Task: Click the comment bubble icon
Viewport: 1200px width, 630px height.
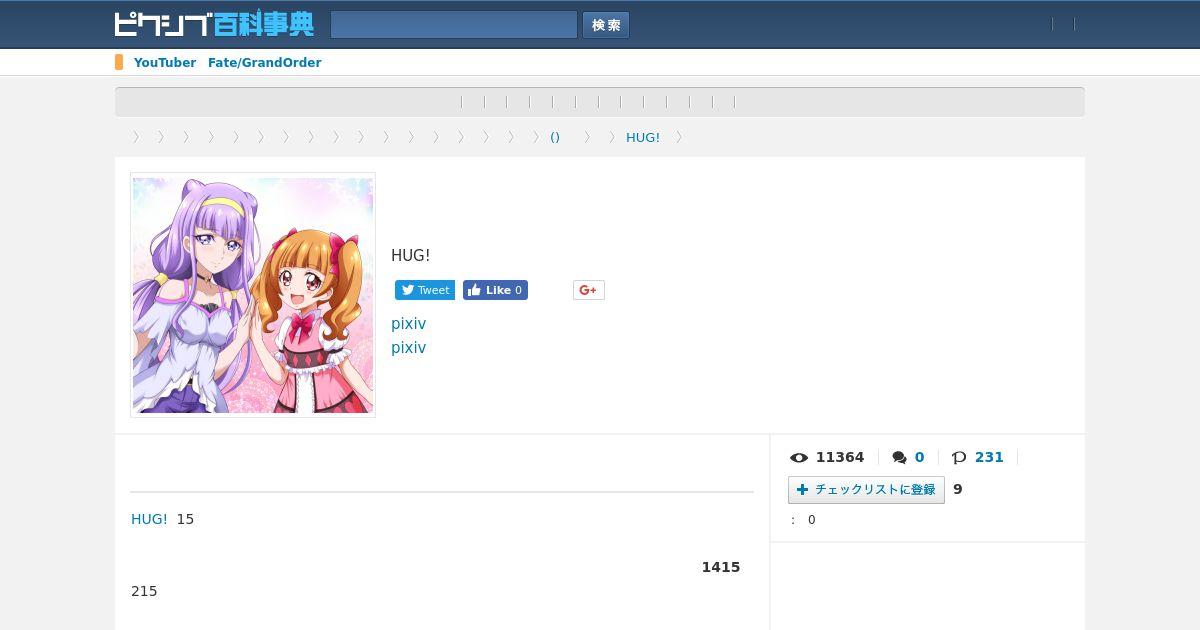Action: point(900,457)
